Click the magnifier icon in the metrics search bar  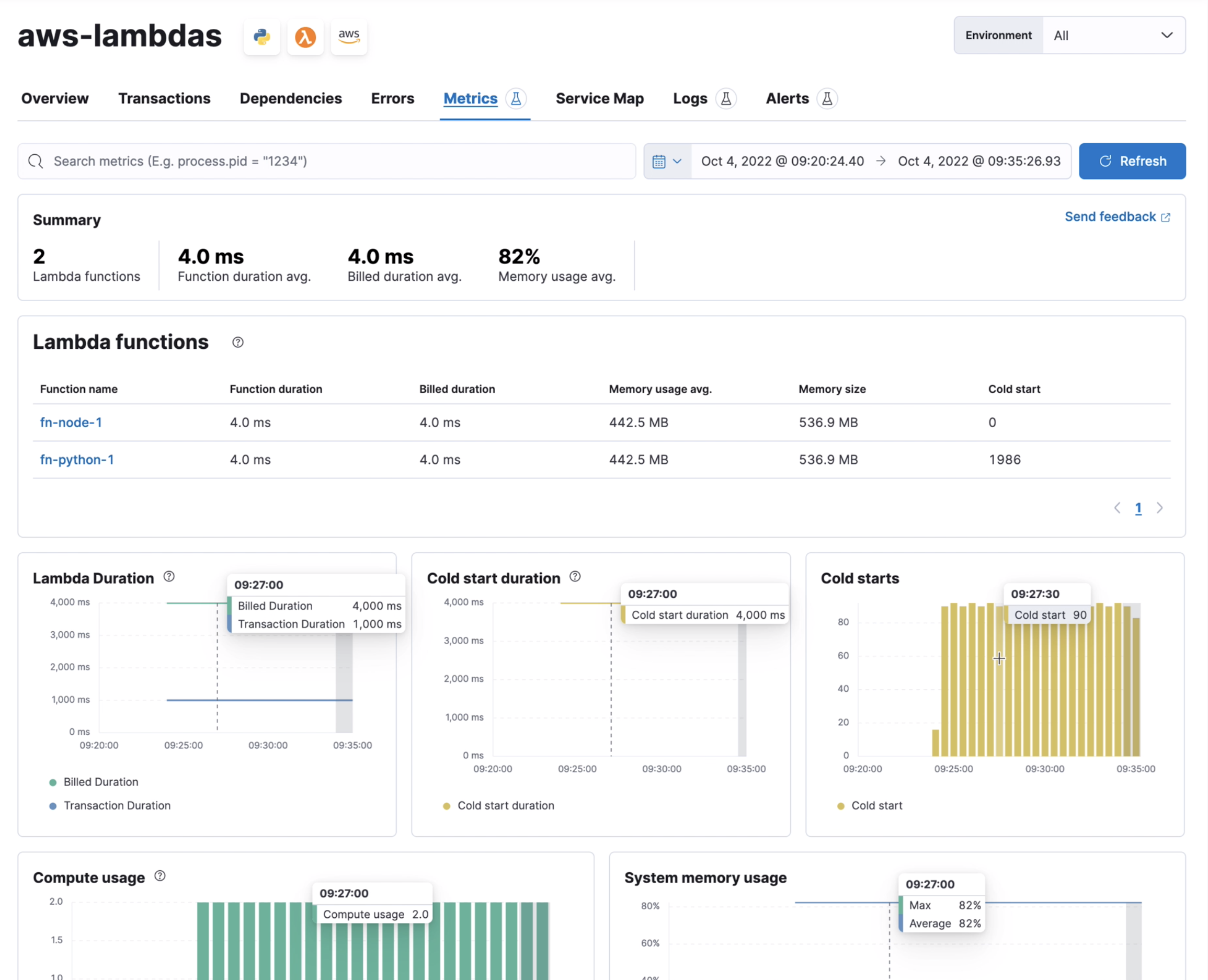point(36,161)
